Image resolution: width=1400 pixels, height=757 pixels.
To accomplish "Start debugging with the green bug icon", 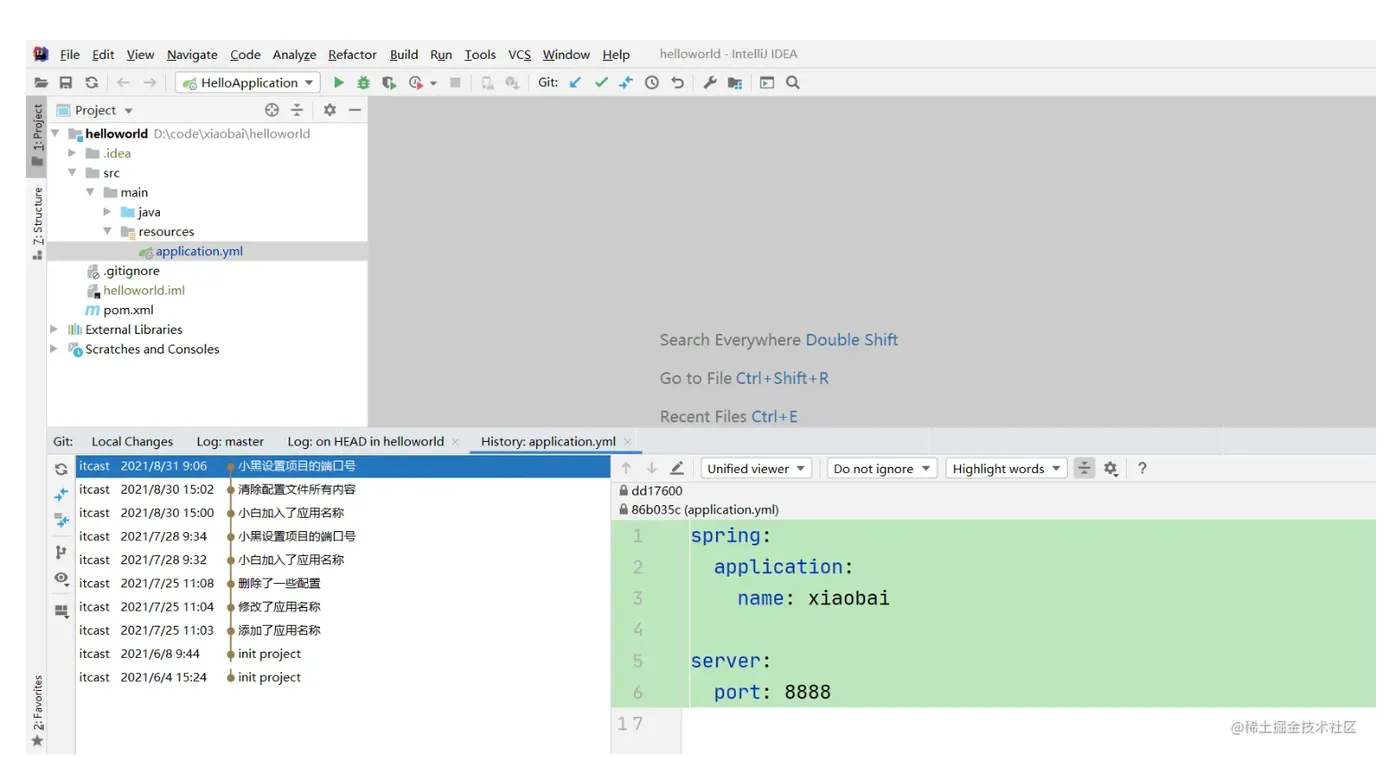I will pos(364,83).
